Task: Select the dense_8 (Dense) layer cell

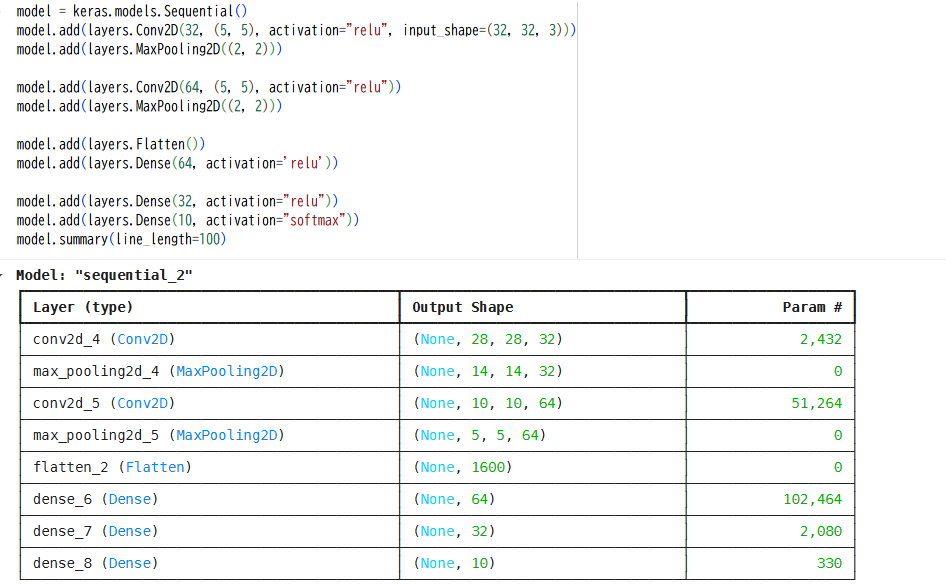Action: (95, 563)
